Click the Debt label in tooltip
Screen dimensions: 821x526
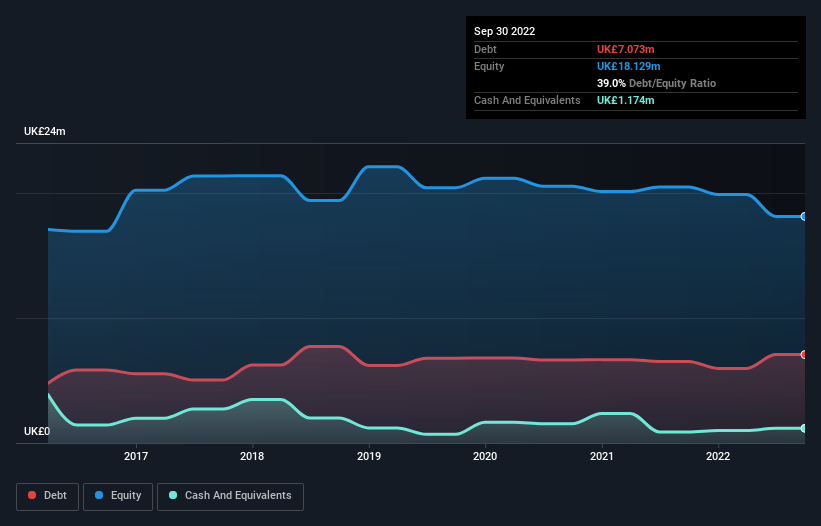485,49
